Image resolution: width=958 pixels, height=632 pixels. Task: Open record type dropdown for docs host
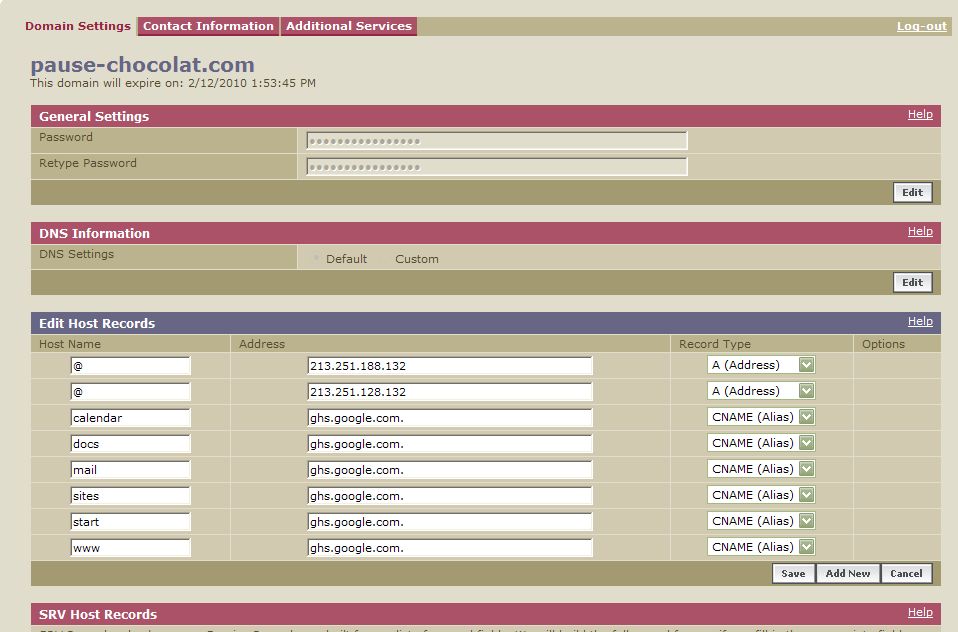(x=761, y=443)
